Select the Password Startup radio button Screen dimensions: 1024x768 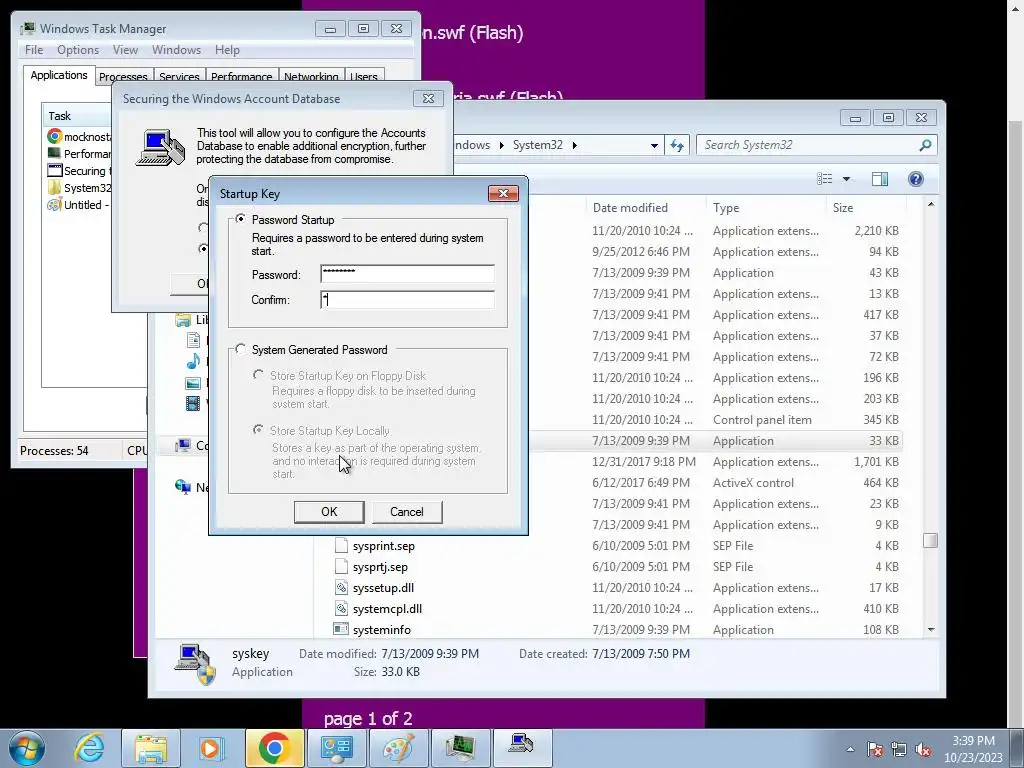240,219
